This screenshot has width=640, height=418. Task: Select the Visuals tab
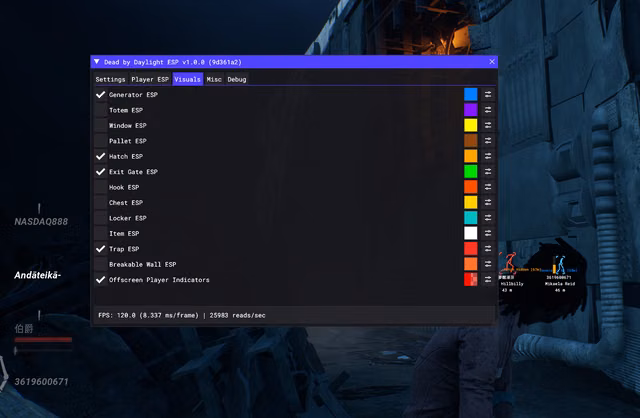(x=187, y=79)
